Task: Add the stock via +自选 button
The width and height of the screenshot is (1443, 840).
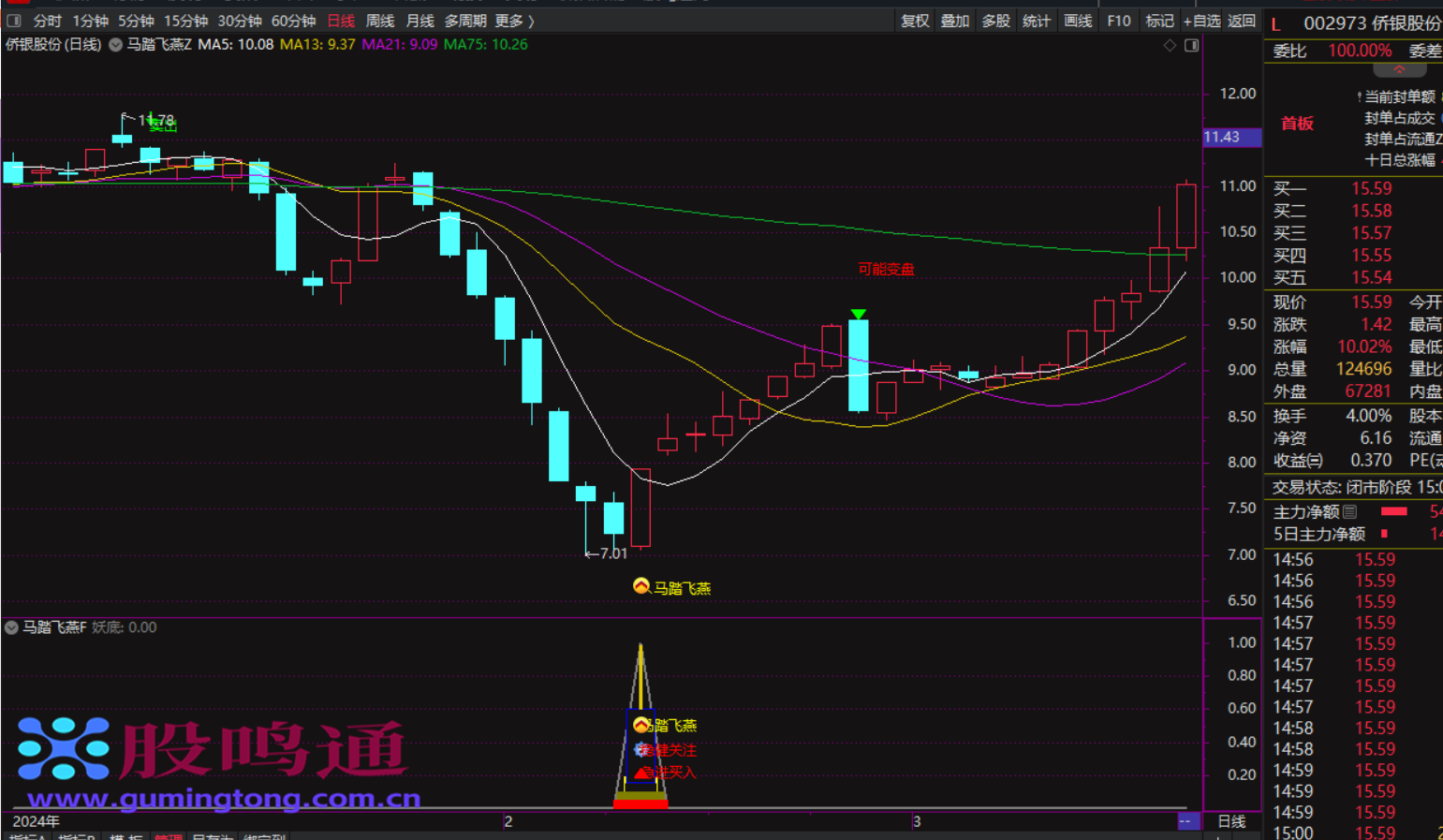Action: pyautogui.click(x=1201, y=21)
